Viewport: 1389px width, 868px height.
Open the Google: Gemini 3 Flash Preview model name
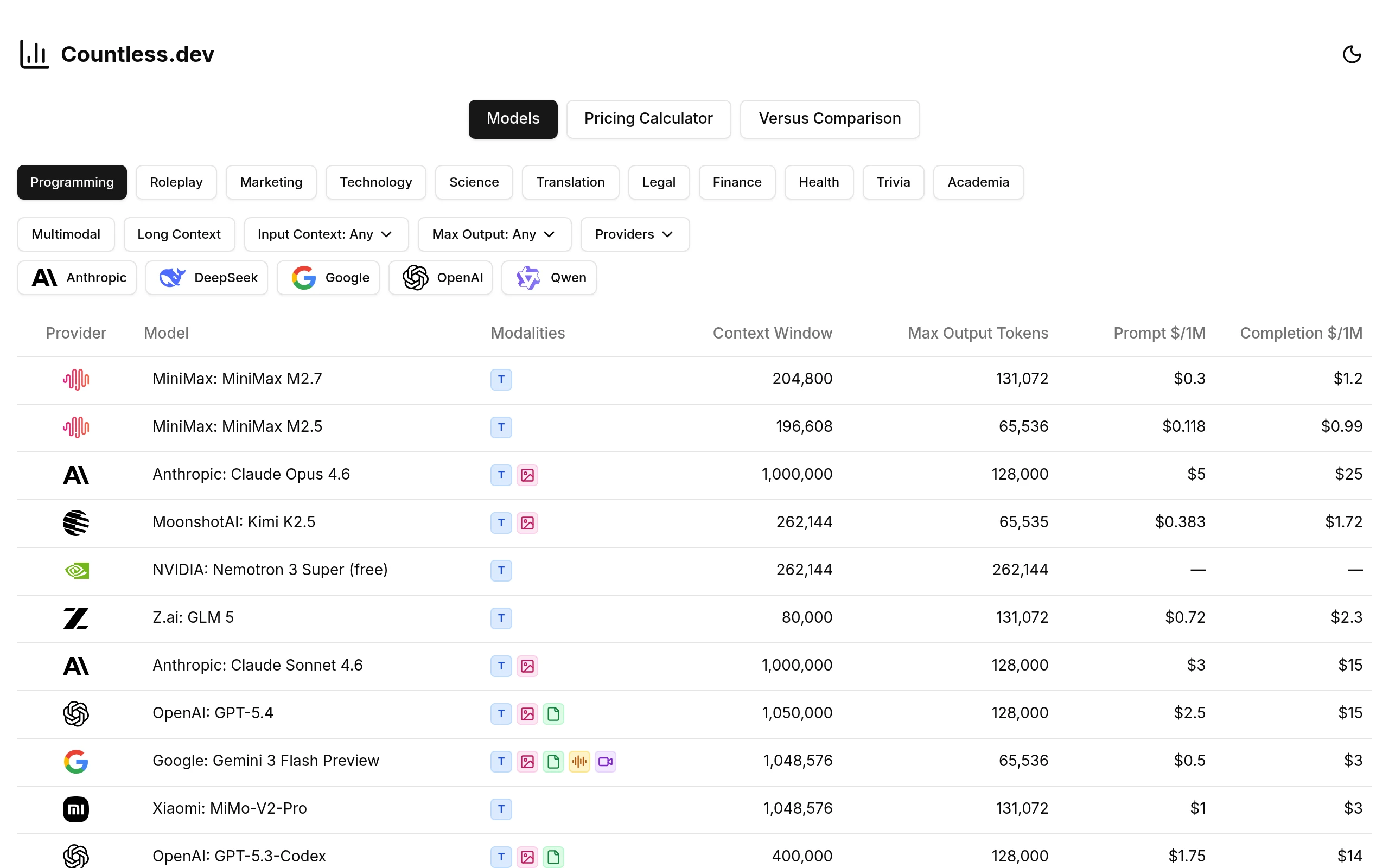266,761
